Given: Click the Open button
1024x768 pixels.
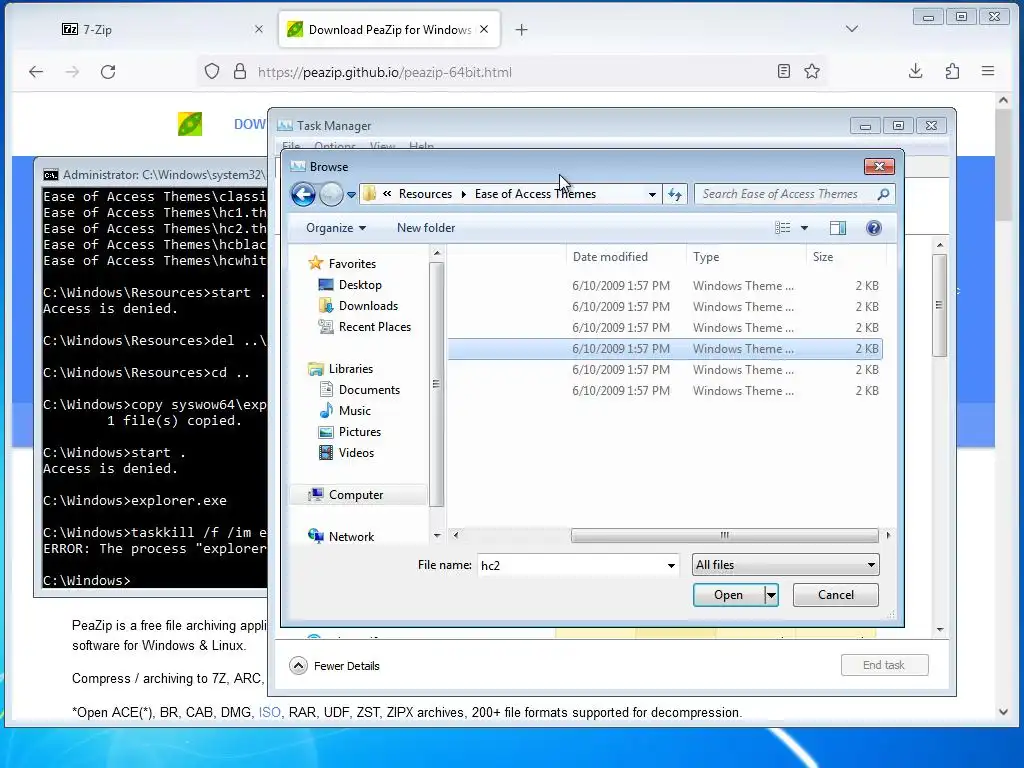Looking at the screenshot, I should (x=728, y=595).
